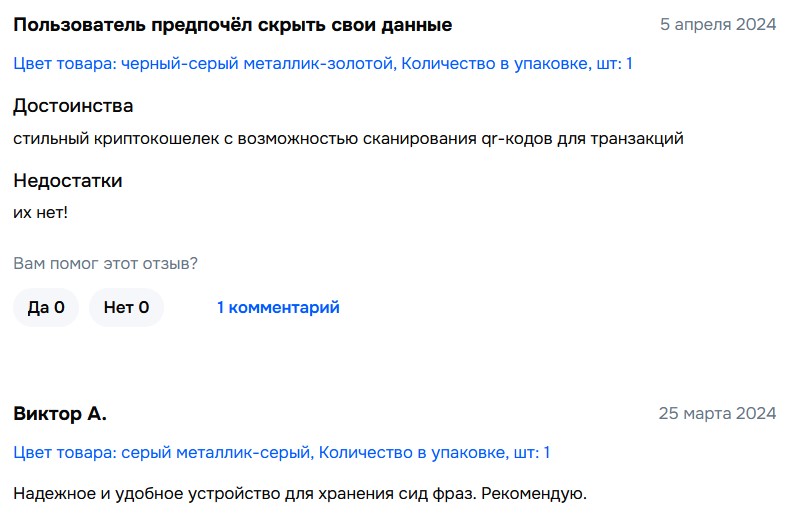The height and width of the screenshot is (518, 788).
Task: Click "Пользователь предпочёл скрыть свои данные" heading
Action: pos(232,25)
